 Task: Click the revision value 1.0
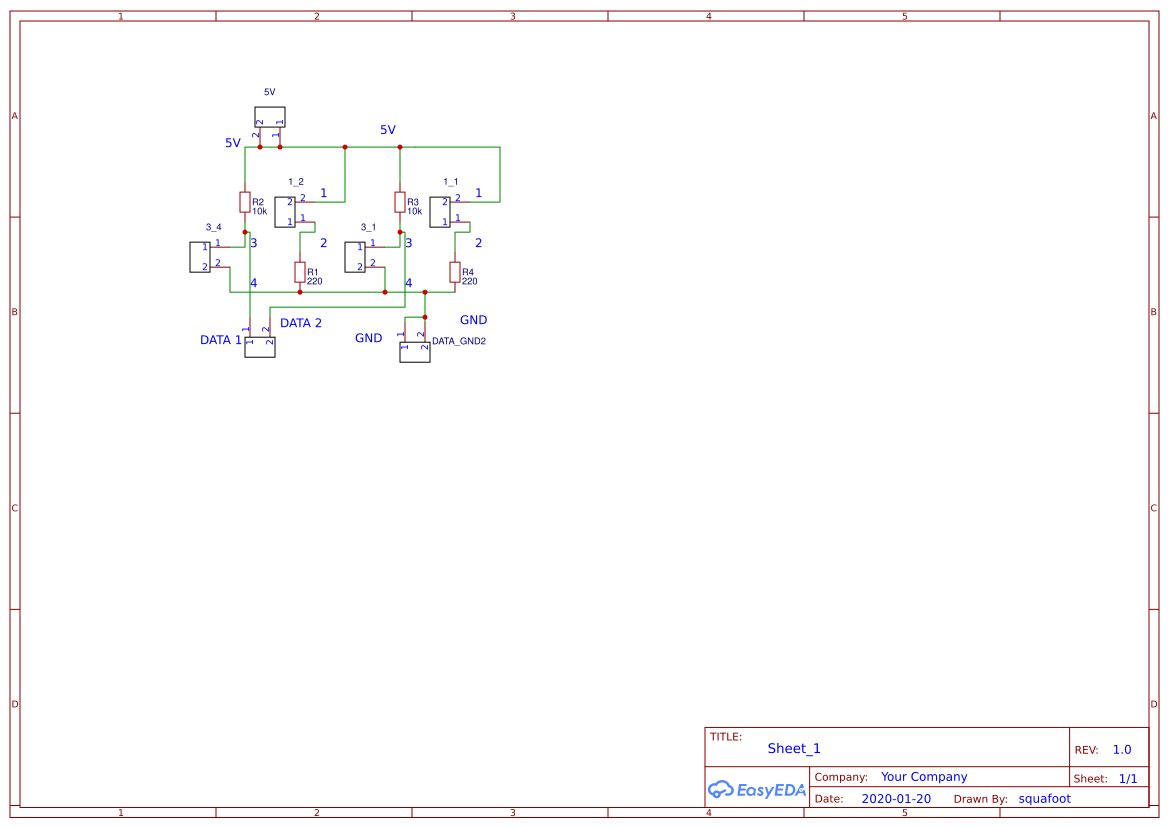point(1121,749)
